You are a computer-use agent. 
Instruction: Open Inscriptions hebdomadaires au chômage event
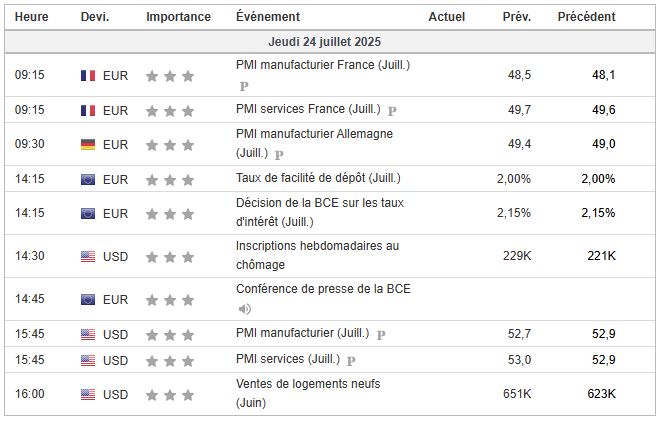click(x=317, y=255)
